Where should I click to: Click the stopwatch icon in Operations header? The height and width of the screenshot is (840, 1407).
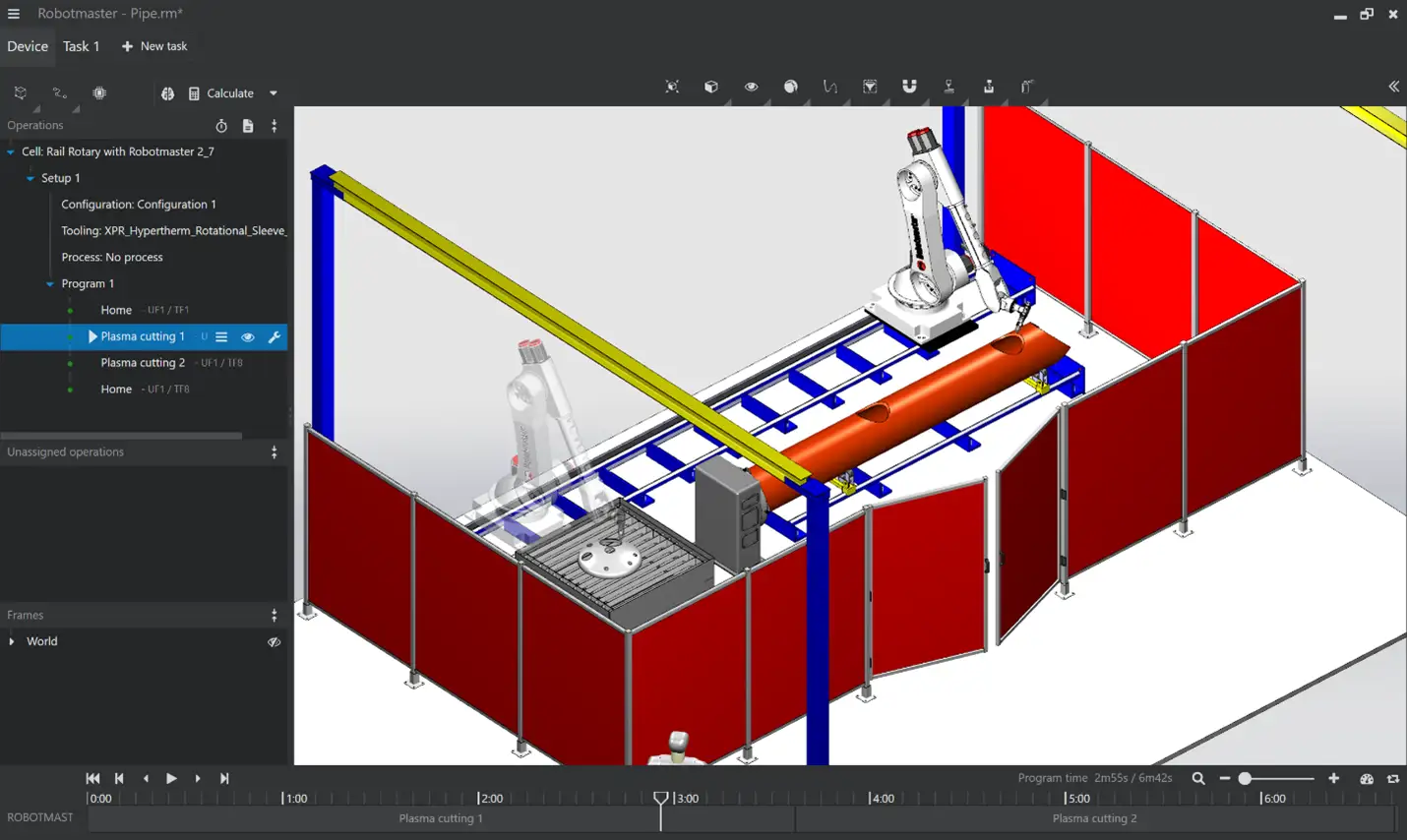[221, 126]
